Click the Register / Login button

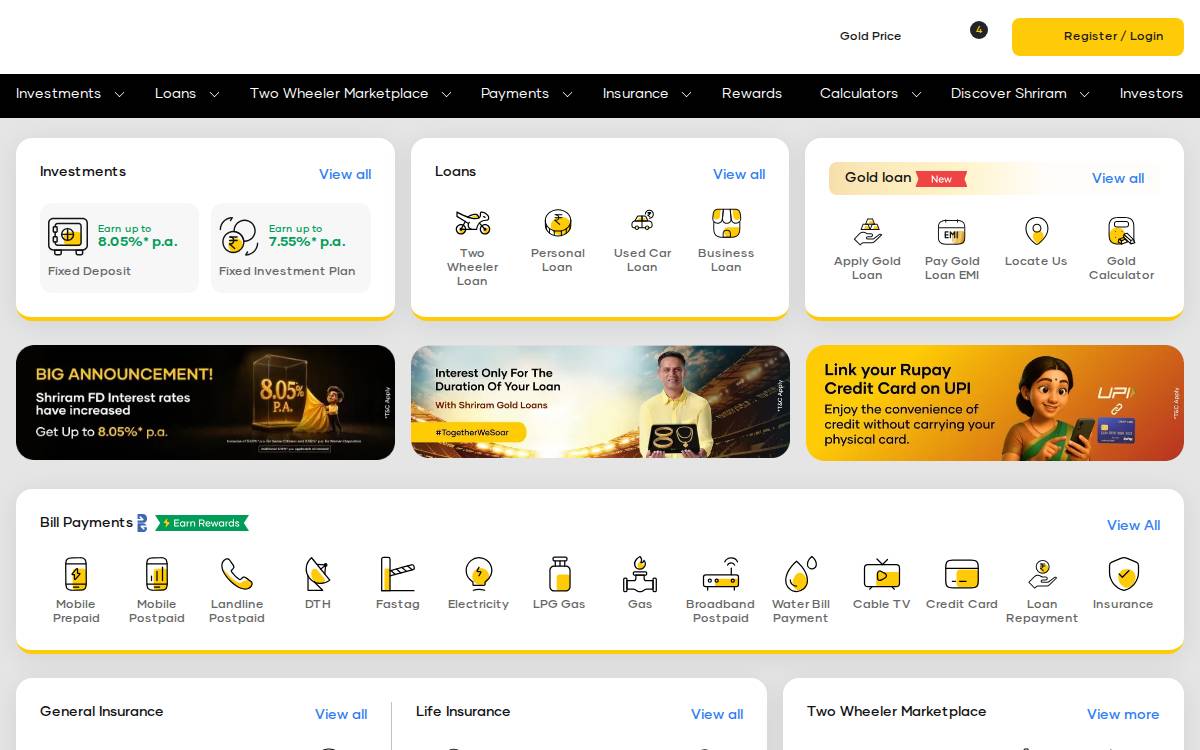tap(1098, 37)
